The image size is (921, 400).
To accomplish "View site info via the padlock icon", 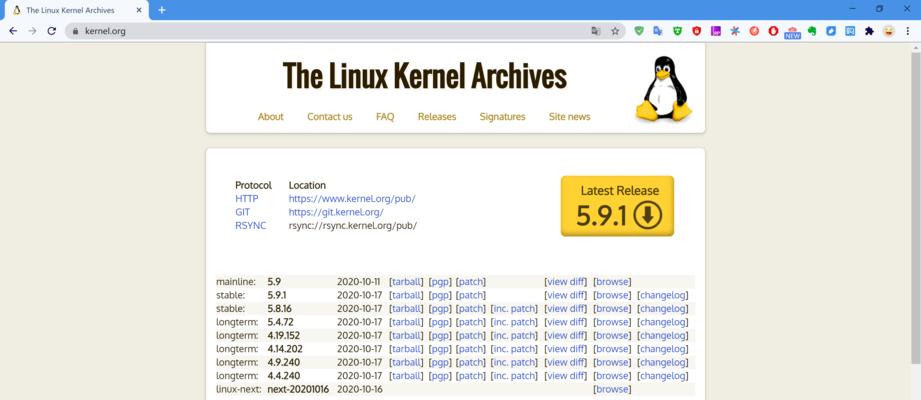I will 75,31.
